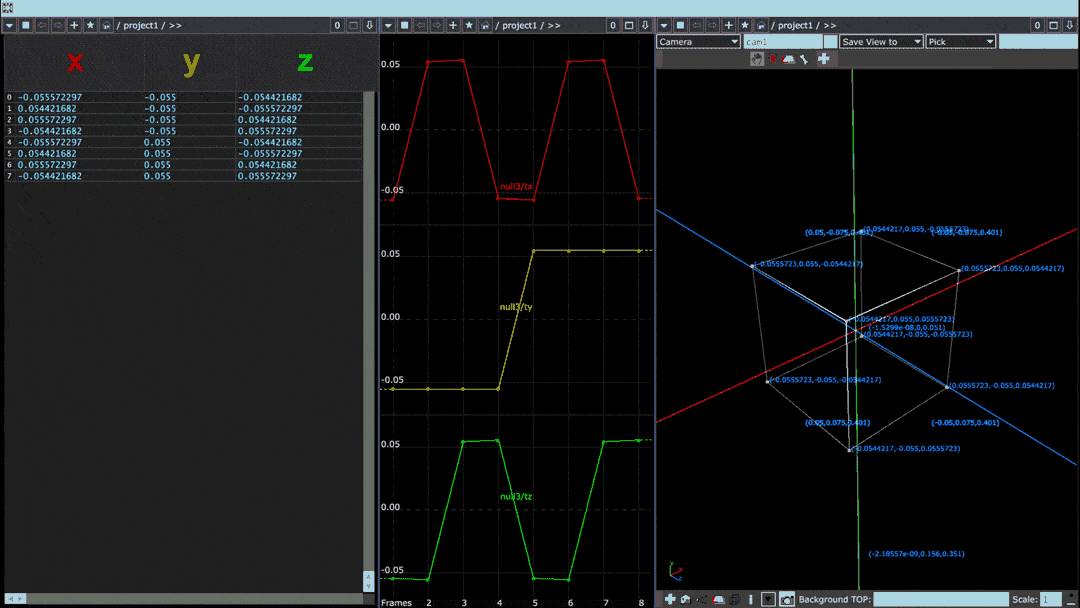Click the home icon in the left pane
This screenshot has width=1080, height=608.
click(106, 25)
